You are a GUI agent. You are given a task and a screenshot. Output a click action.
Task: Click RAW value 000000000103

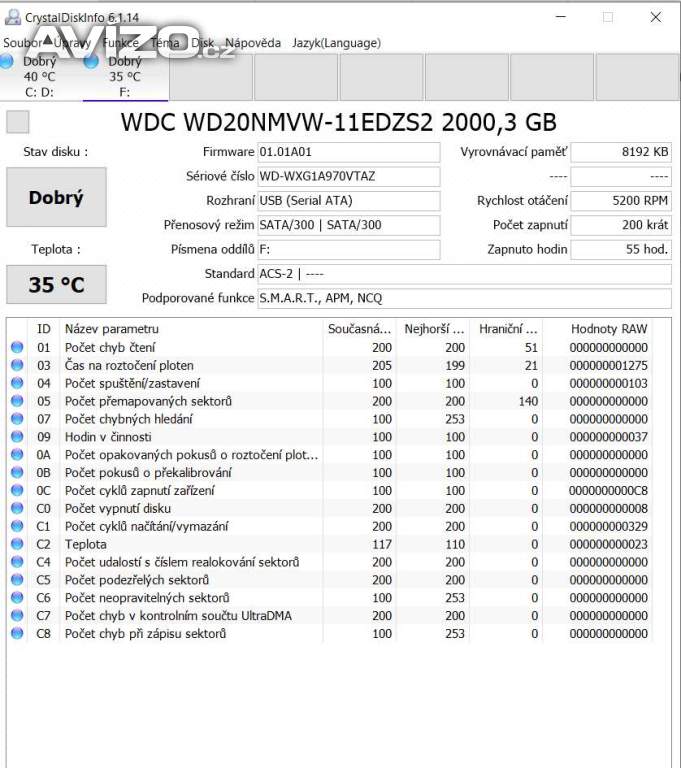[x=608, y=383]
